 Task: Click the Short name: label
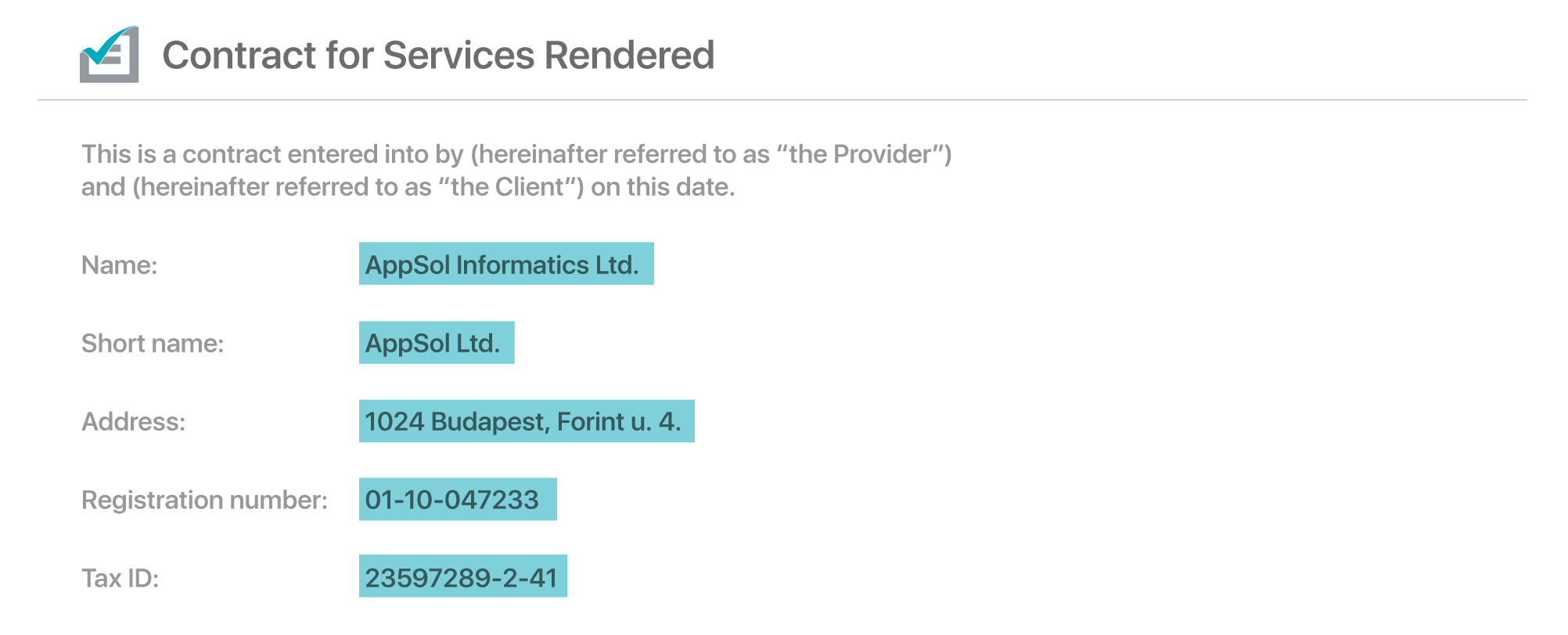coord(153,344)
